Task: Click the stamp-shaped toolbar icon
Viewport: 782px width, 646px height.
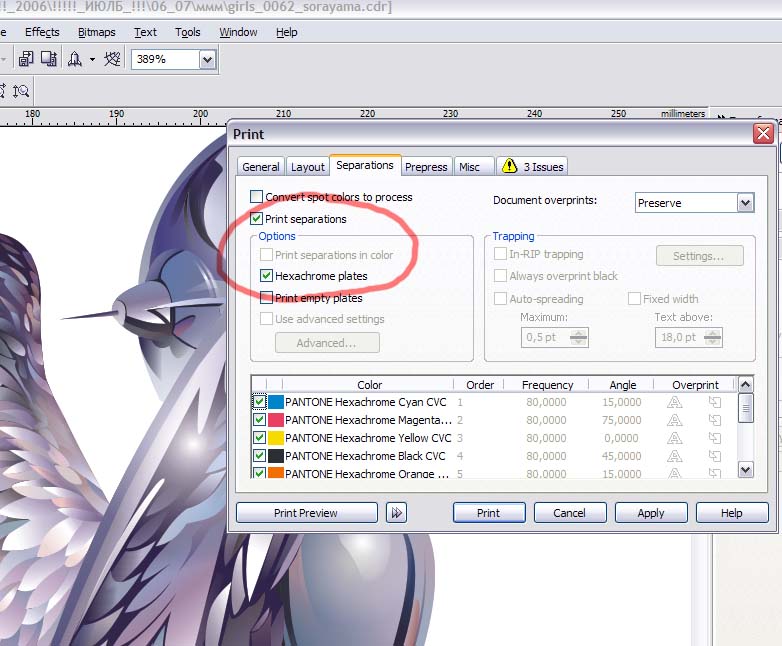Action: 75,59
